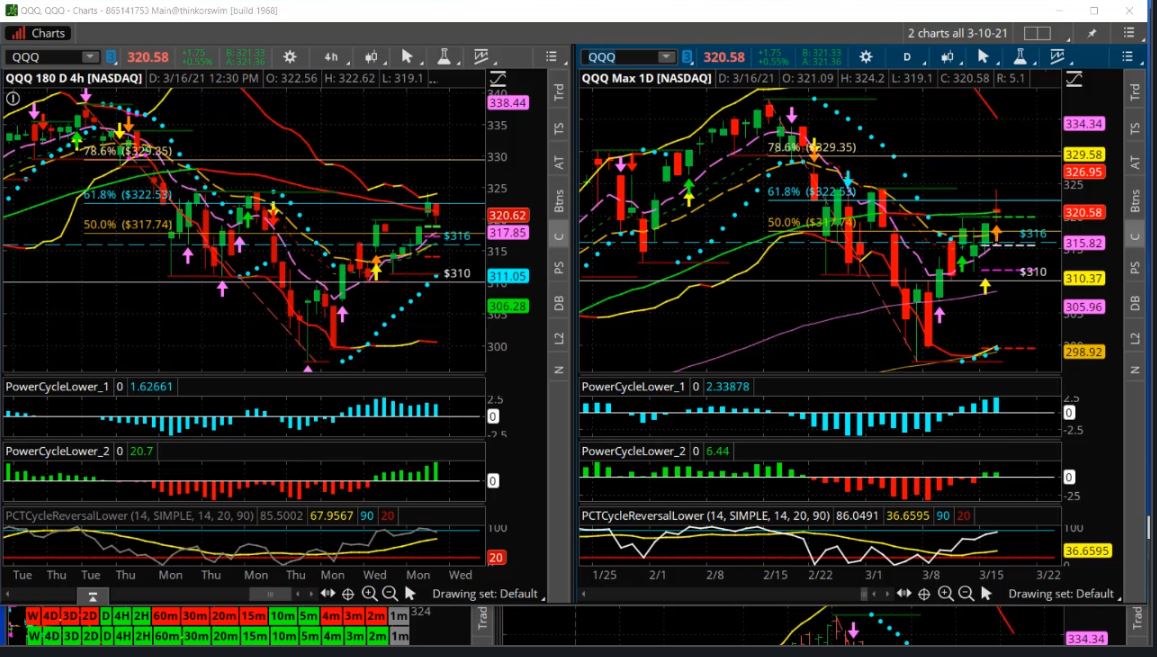Click the info circle in left chart
The image size is (1157, 657).
point(13,98)
